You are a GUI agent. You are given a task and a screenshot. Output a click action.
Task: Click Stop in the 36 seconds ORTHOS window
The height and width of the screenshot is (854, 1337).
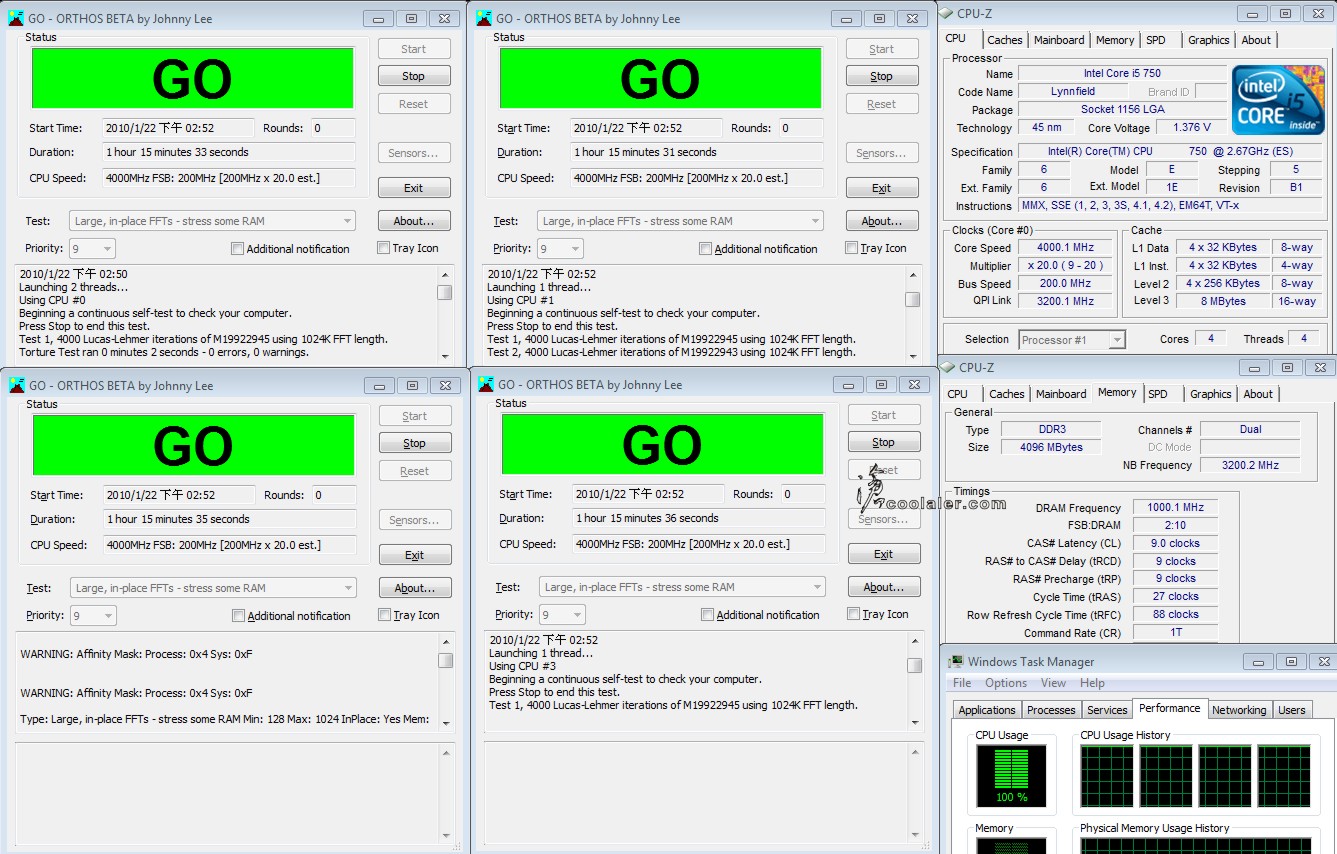(884, 442)
